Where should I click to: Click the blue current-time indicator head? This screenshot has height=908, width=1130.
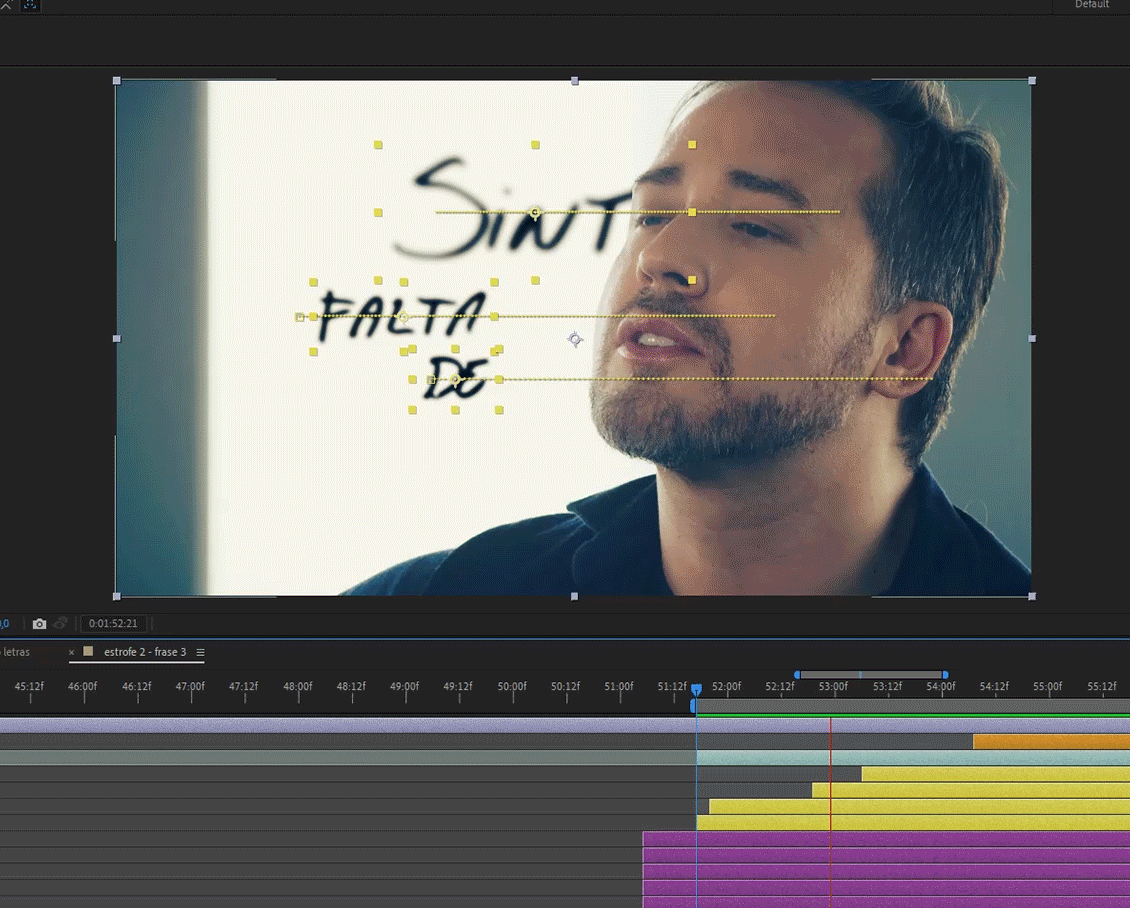tap(696, 690)
